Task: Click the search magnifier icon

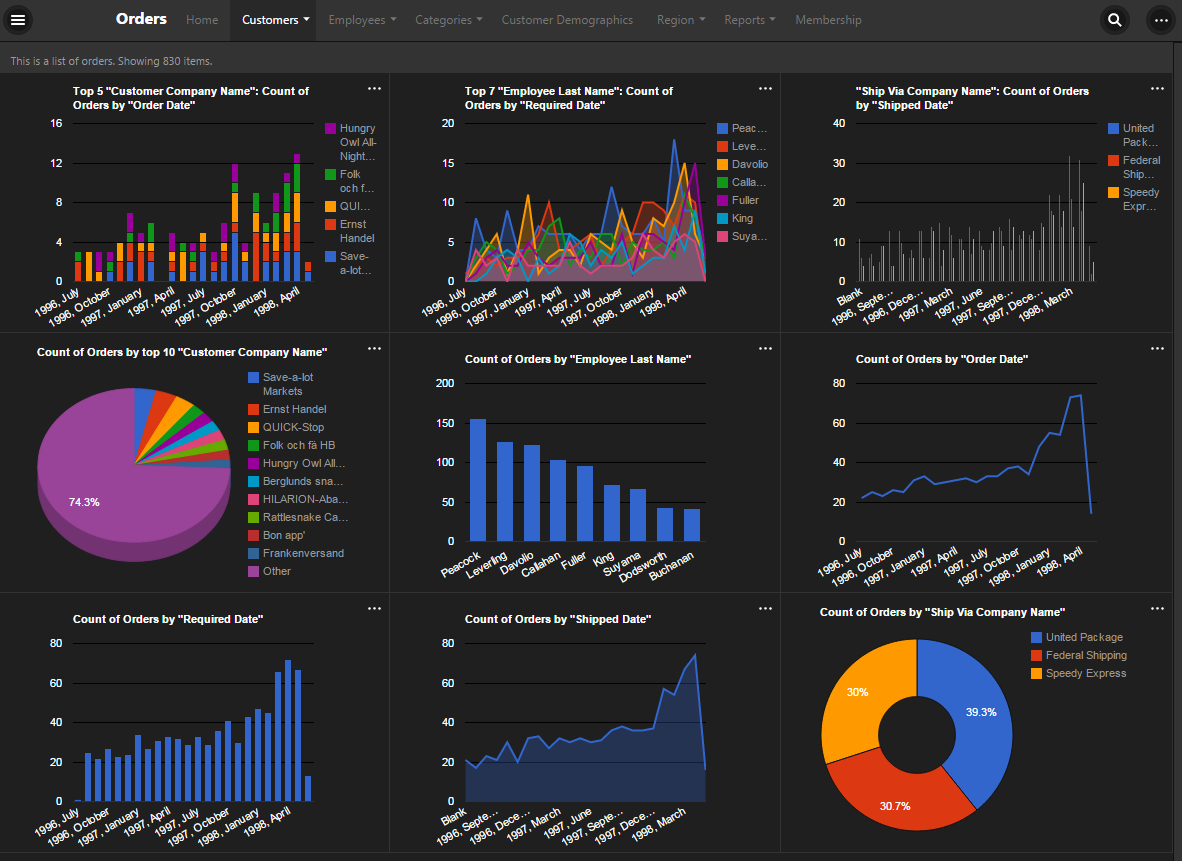Action: (x=1114, y=19)
